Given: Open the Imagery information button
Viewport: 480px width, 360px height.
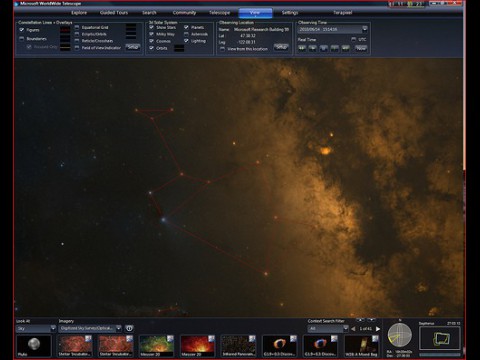Looking at the screenshot, I should tap(129, 328).
